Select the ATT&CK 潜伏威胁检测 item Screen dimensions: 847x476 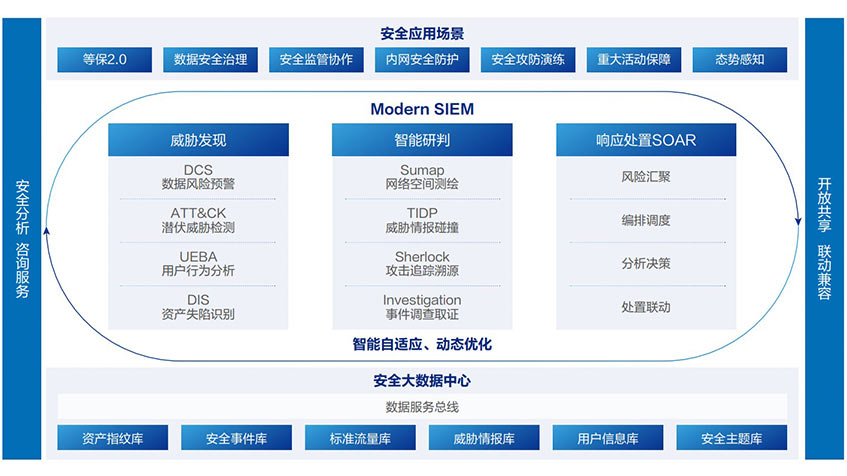[x=198, y=220]
